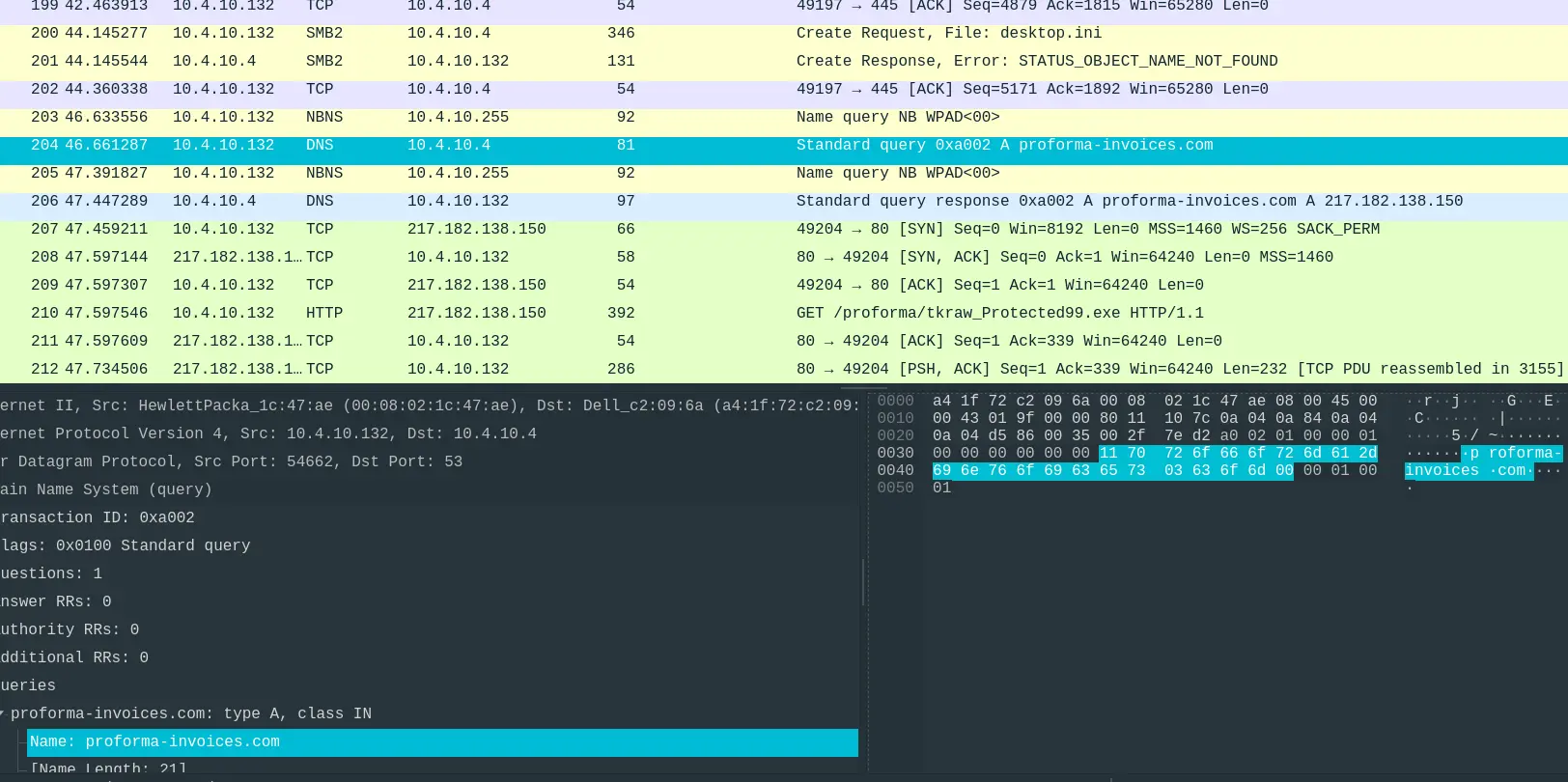Select the Internet Protocol Version 4 line

coord(268,433)
